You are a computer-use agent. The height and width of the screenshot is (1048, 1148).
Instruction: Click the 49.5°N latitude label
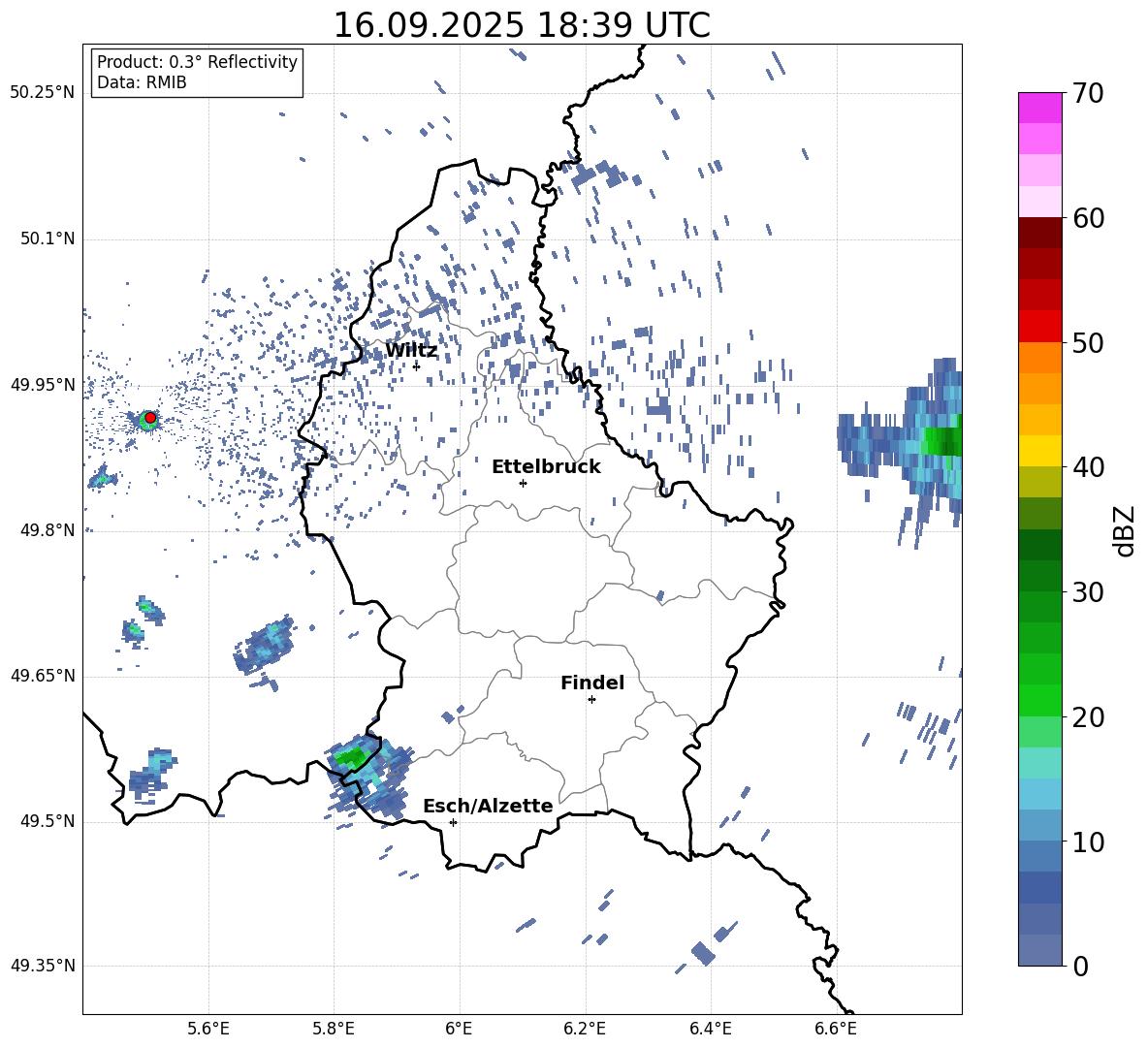tap(47, 821)
